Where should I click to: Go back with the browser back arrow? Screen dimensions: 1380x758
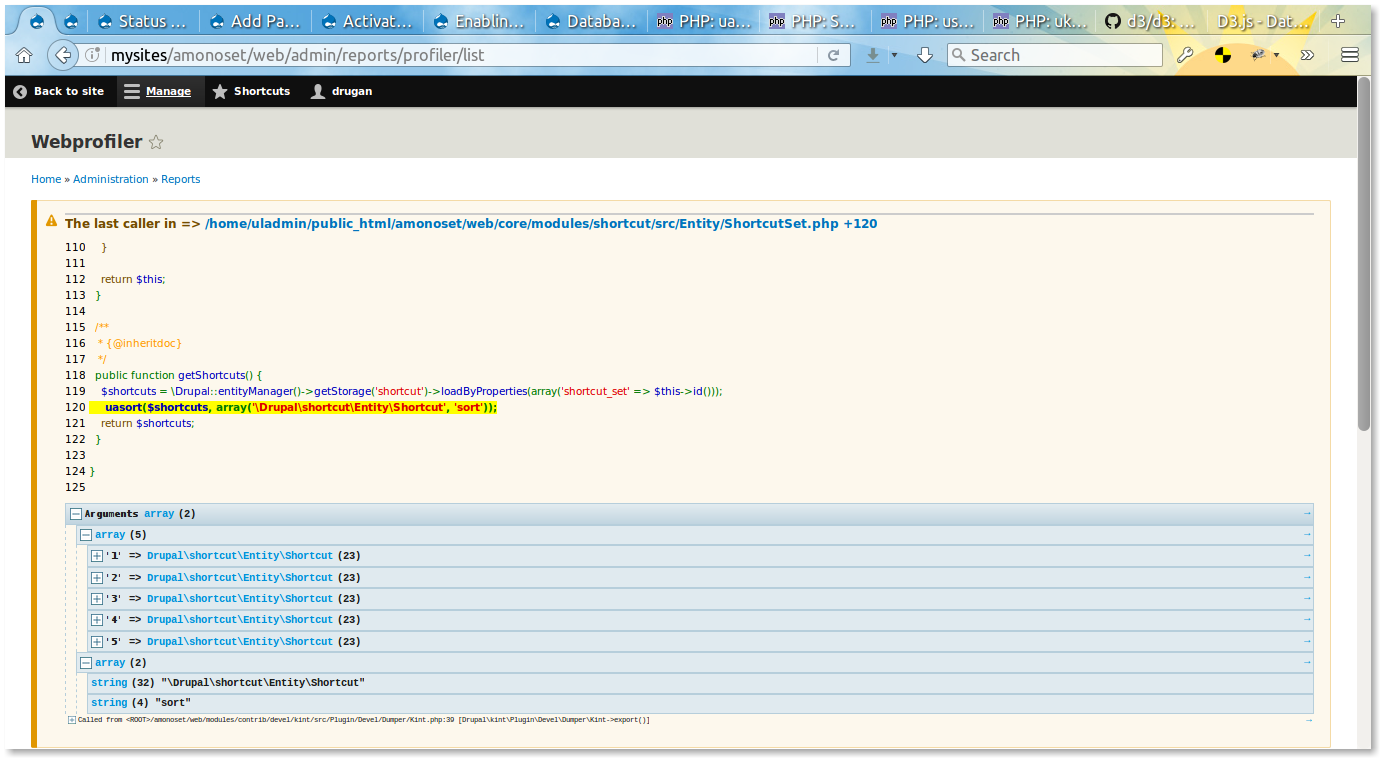coord(62,55)
